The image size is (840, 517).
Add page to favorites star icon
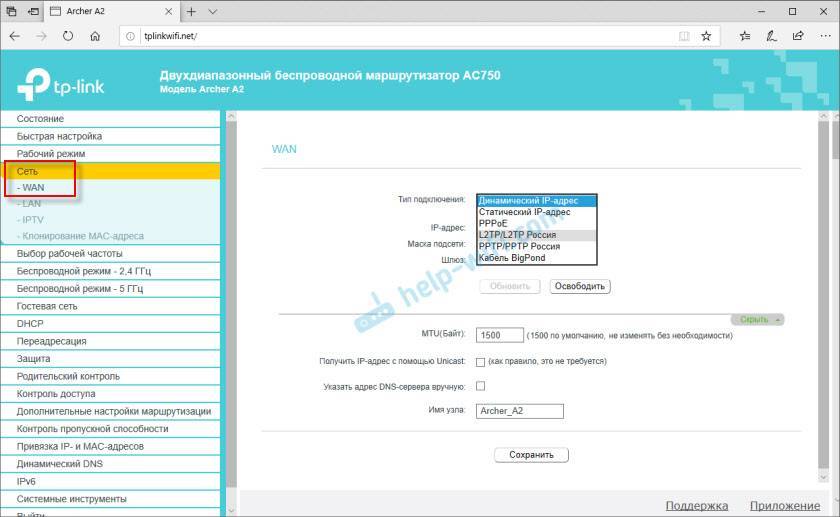point(706,36)
